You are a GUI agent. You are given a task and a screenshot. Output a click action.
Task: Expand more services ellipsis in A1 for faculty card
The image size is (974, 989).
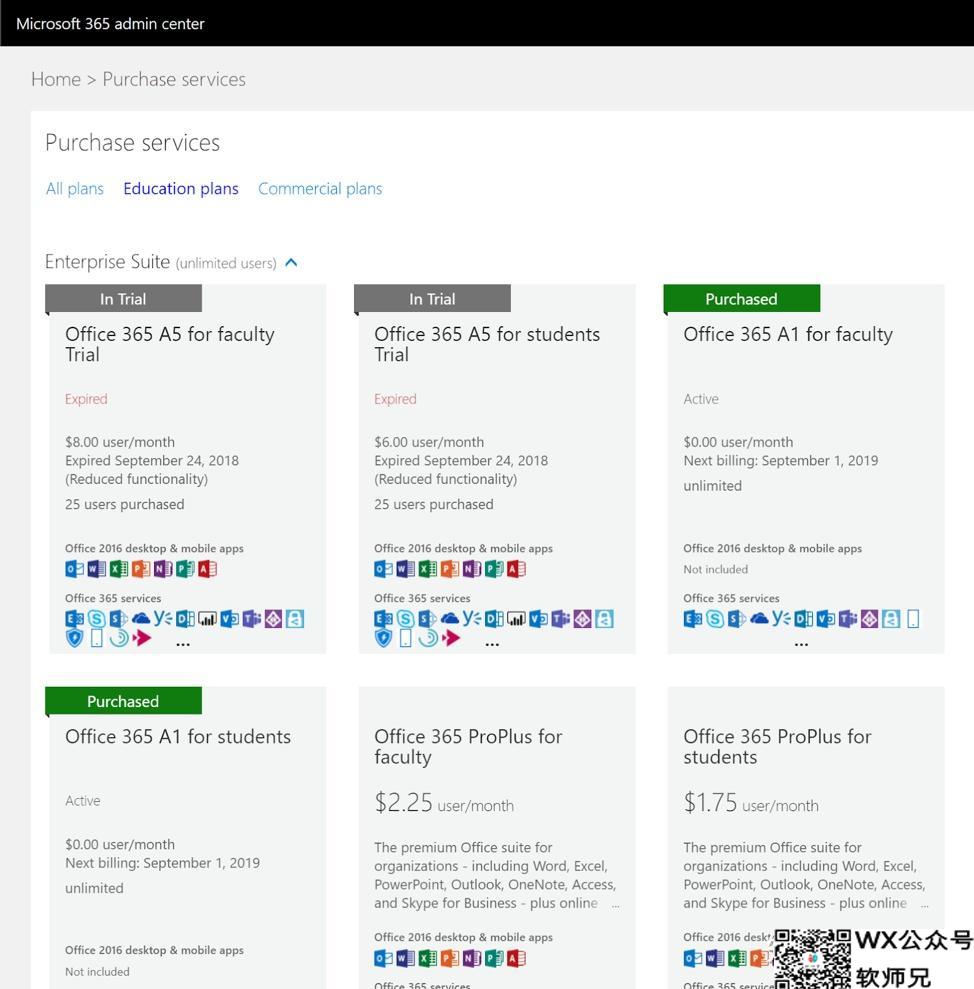pyautogui.click(x=801, y=644)
